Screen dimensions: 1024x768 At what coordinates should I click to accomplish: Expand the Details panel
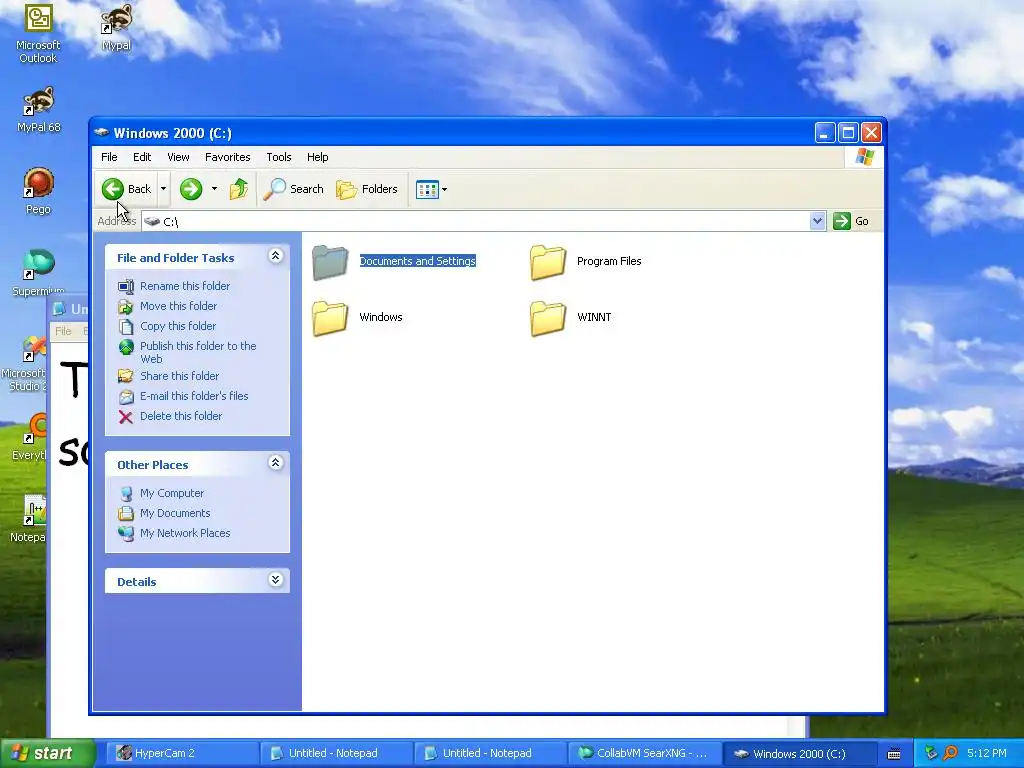pyautogui.click(x=276, y=580)
